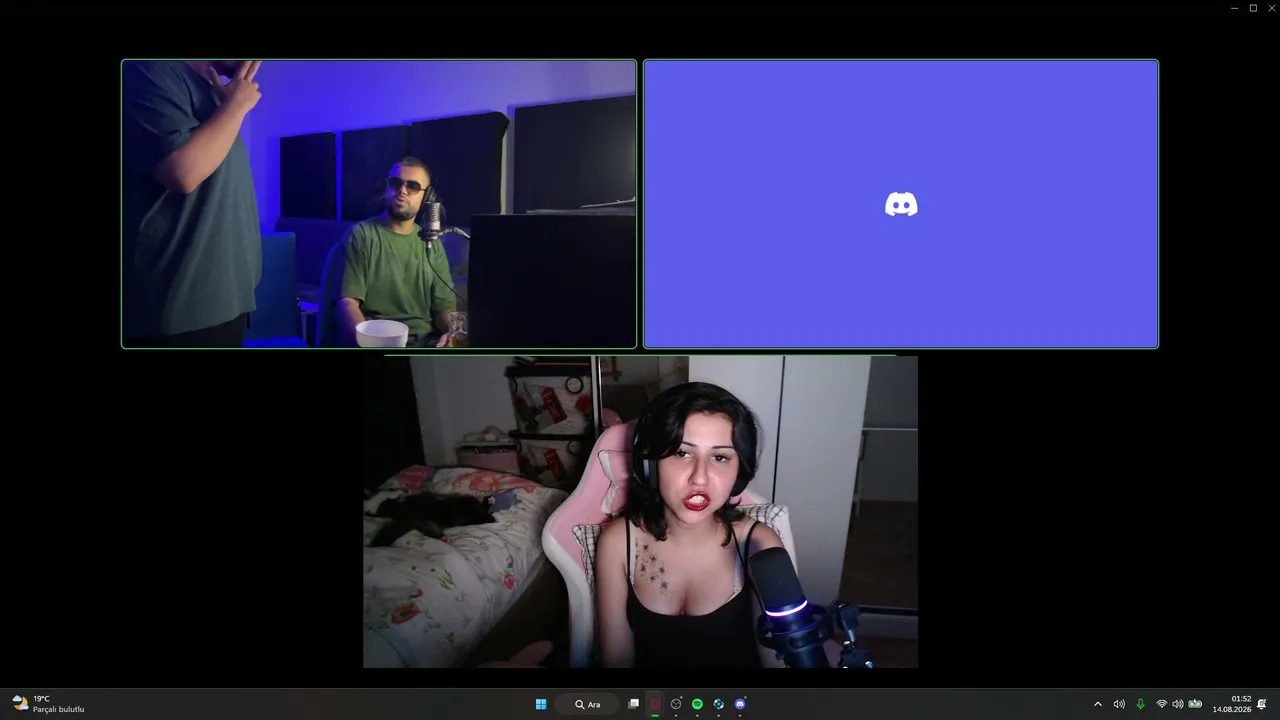The height and width of the screenshot is (720, 1280).
Task: Click the speaker icon between chevron and microphone
Action: 1119,704
